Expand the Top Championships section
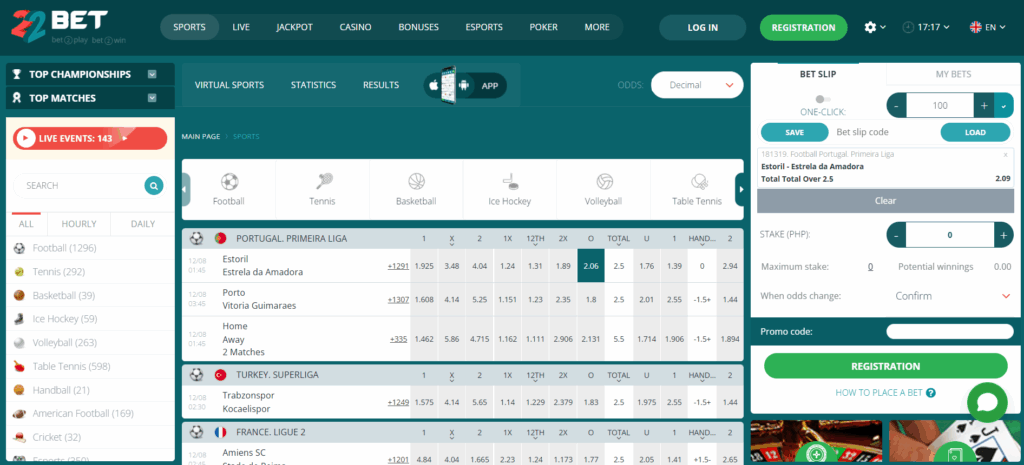This screenshot has width=1024, height=465. coord(152,74)
